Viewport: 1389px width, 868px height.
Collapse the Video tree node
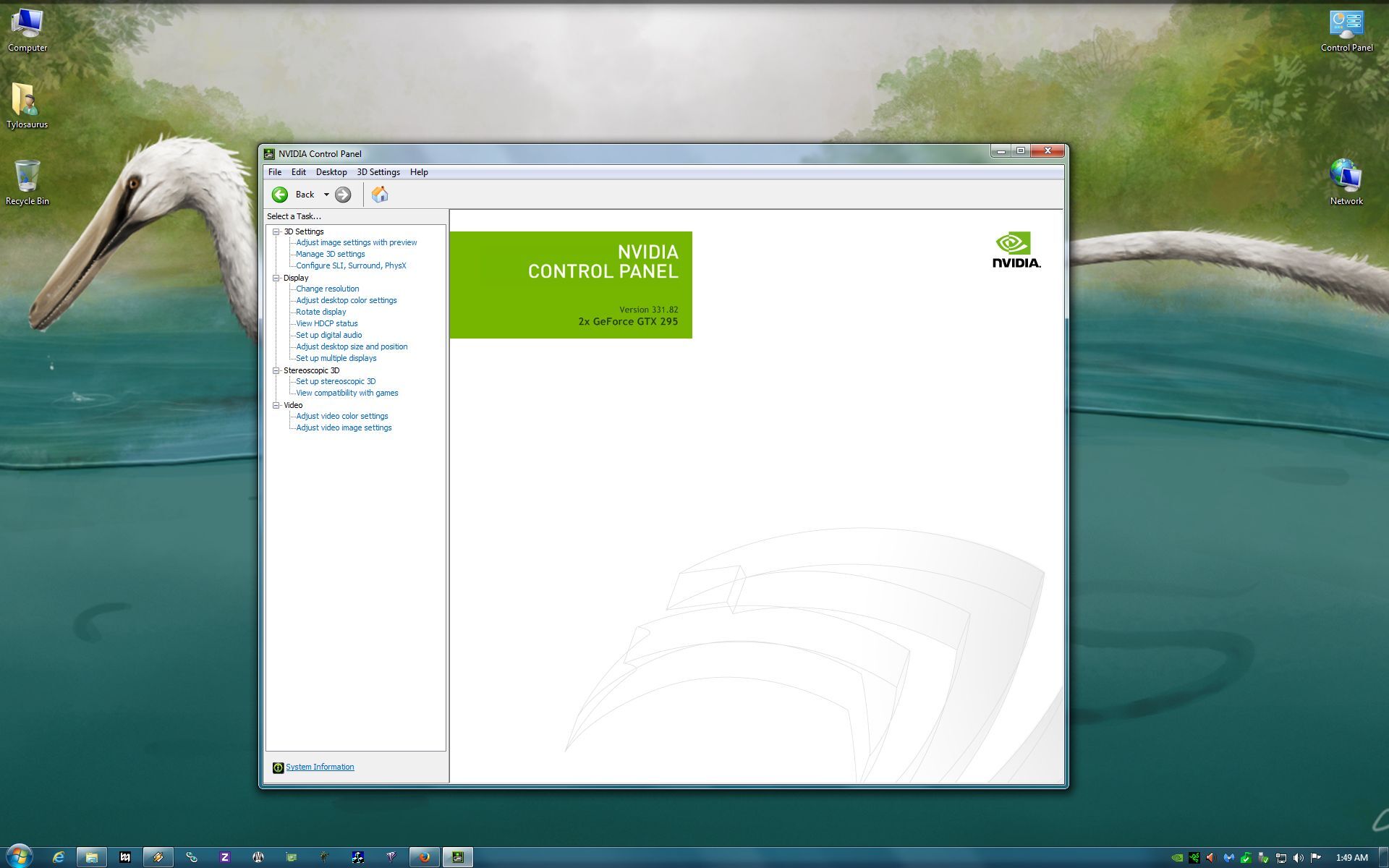point(276,405)
